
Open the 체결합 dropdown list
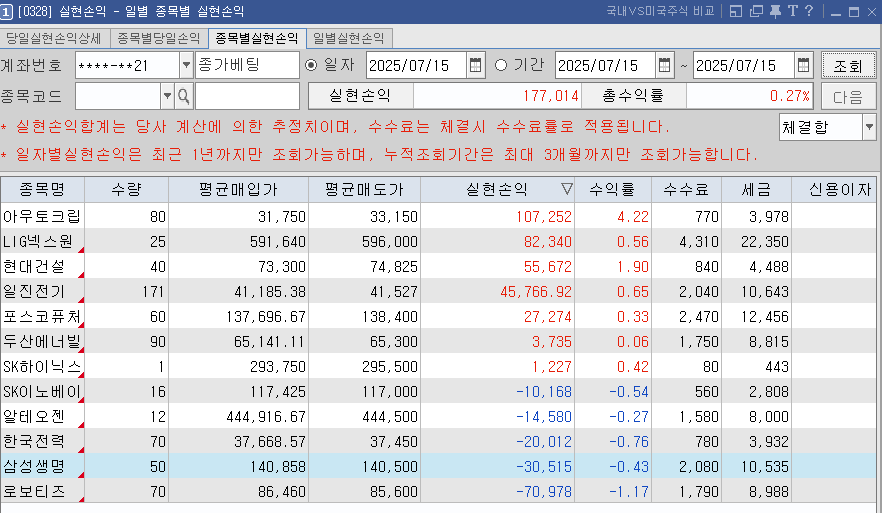point(868,127)
